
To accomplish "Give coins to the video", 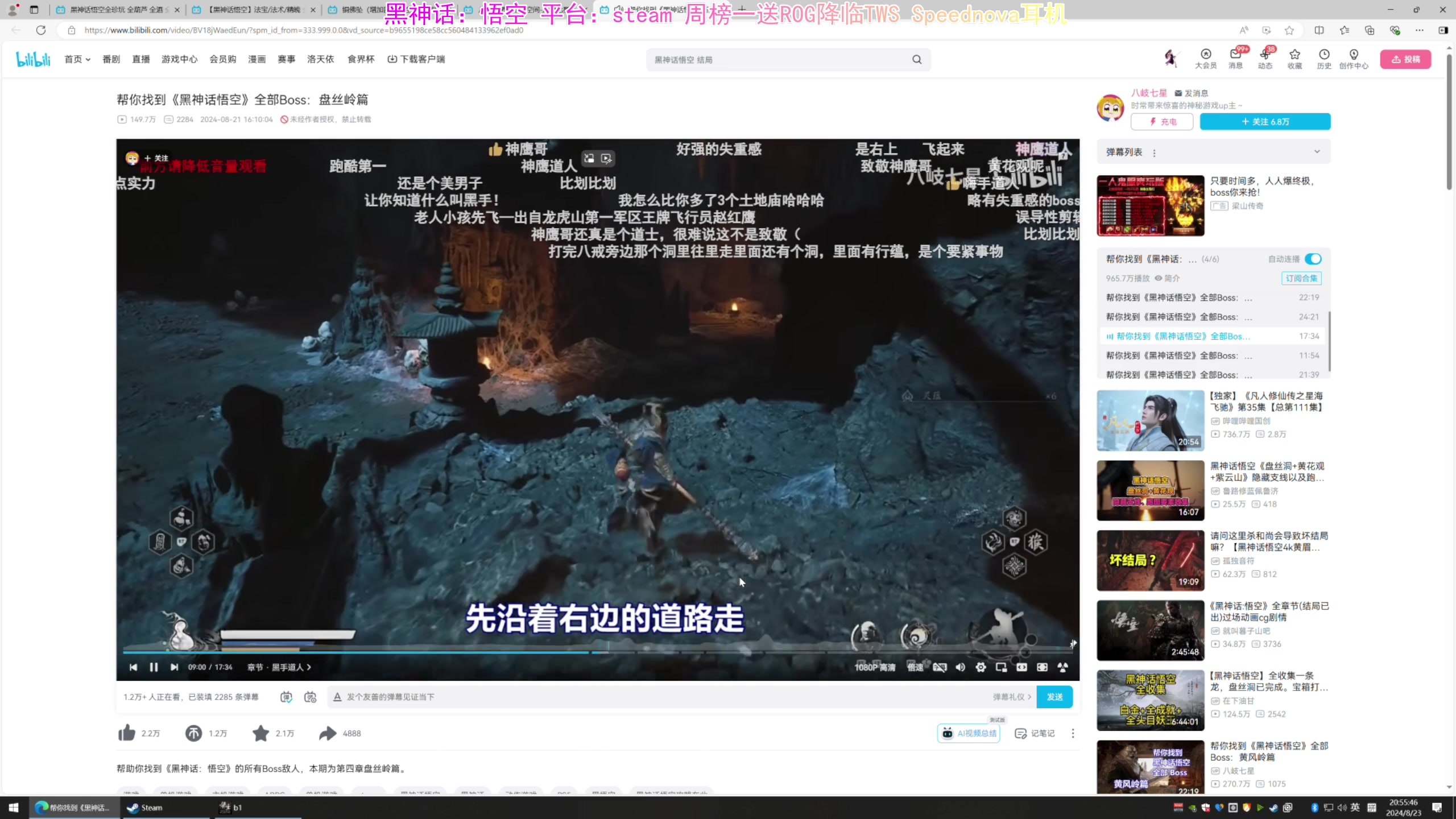I will point(193,733).
